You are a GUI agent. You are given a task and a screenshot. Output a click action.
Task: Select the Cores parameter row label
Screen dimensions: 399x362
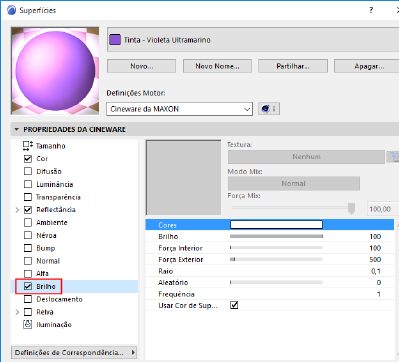point(167,225)
